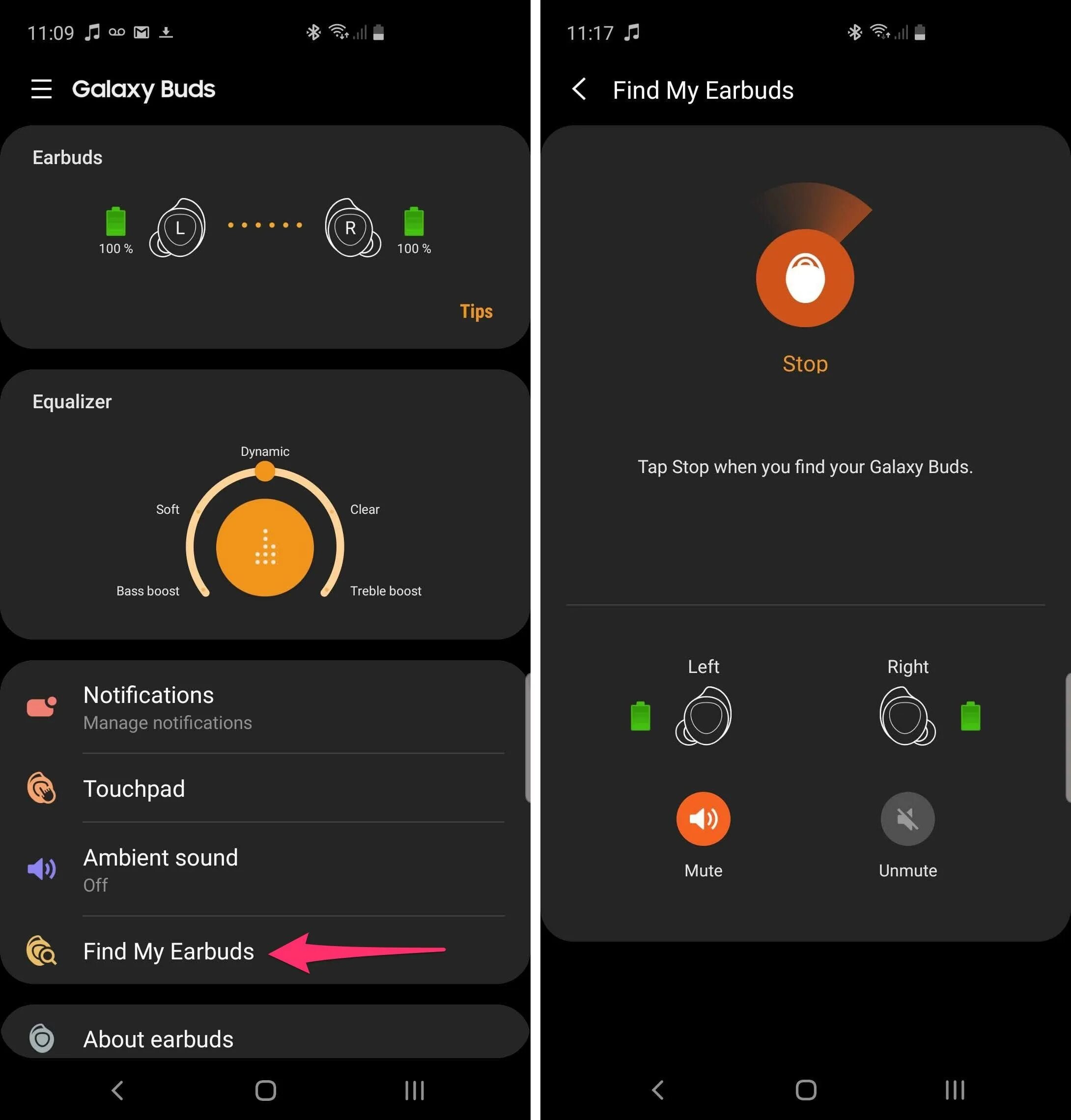Open Galaxy Buds main menu
The image size is (1071, 1120).
pos(38,89)
